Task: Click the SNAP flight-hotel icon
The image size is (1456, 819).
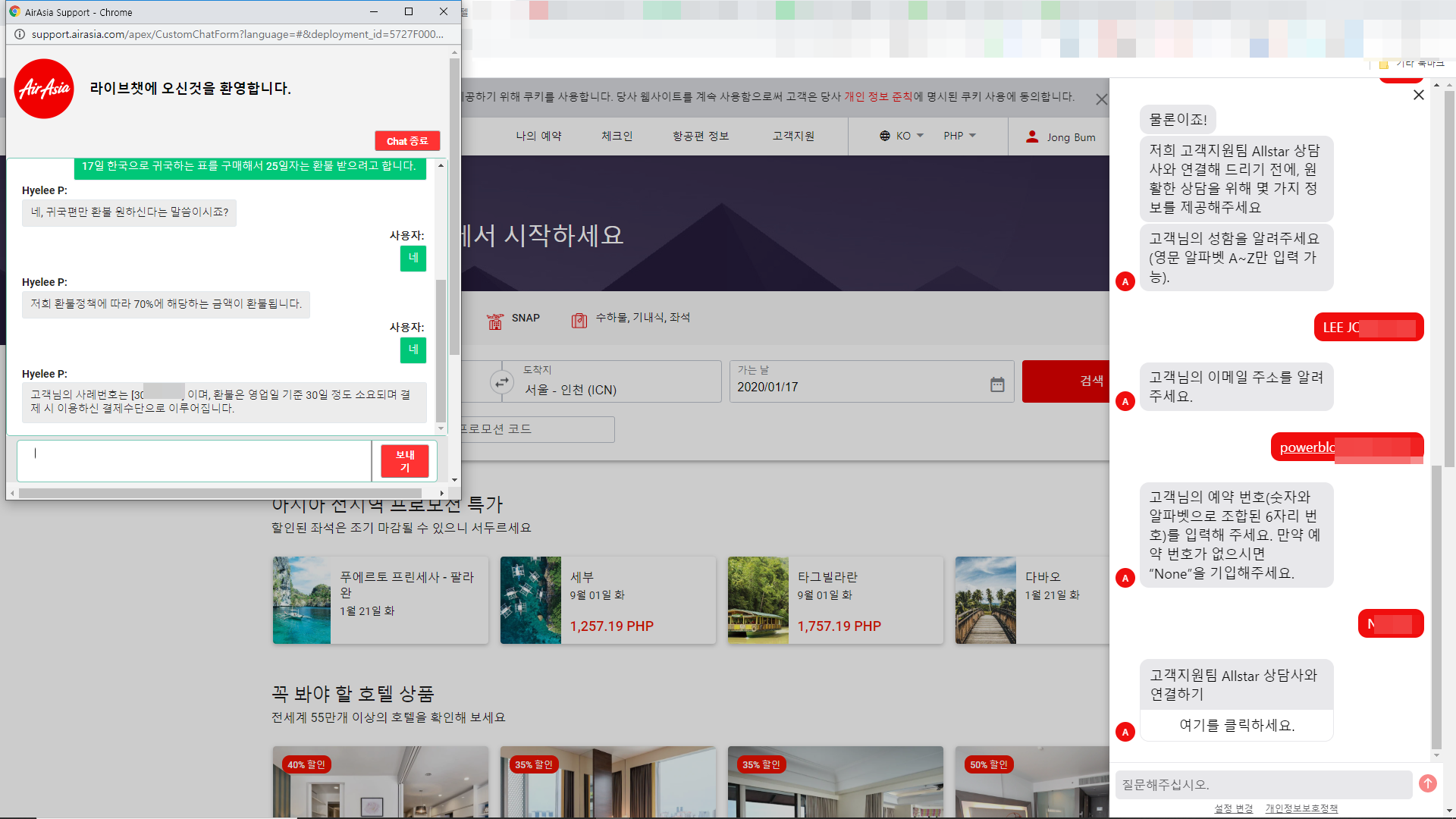Action: tap(494, 322)
